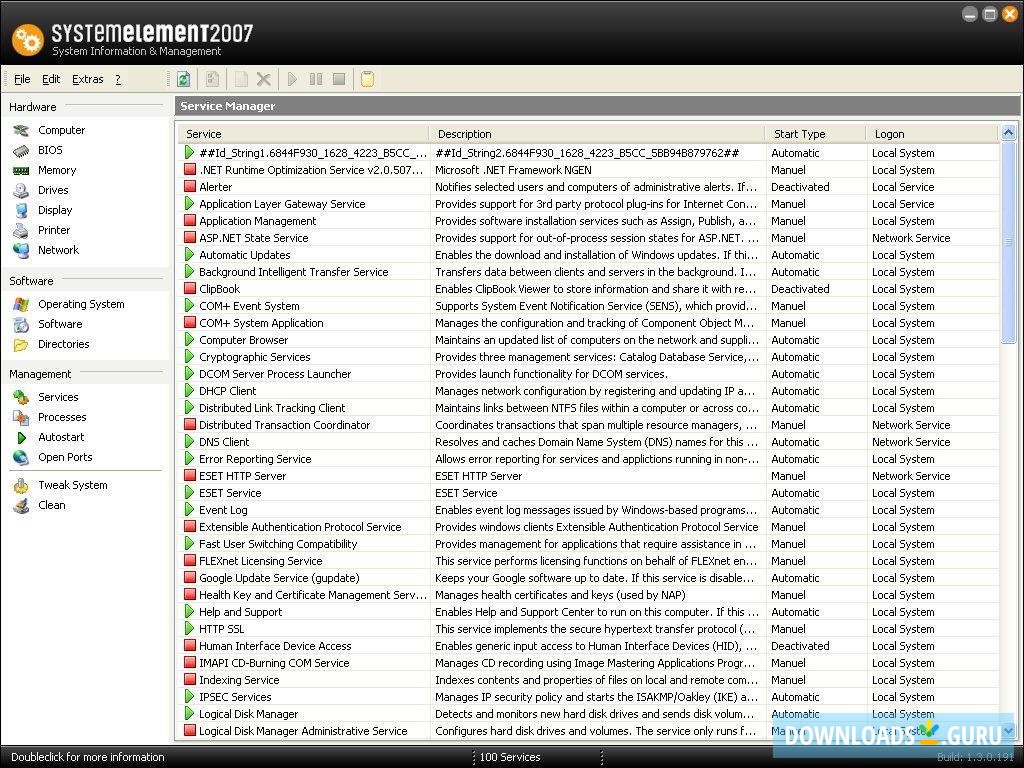Select BIOS in the sidebar
Screen dimensions: 1024x768
(50, 150)
